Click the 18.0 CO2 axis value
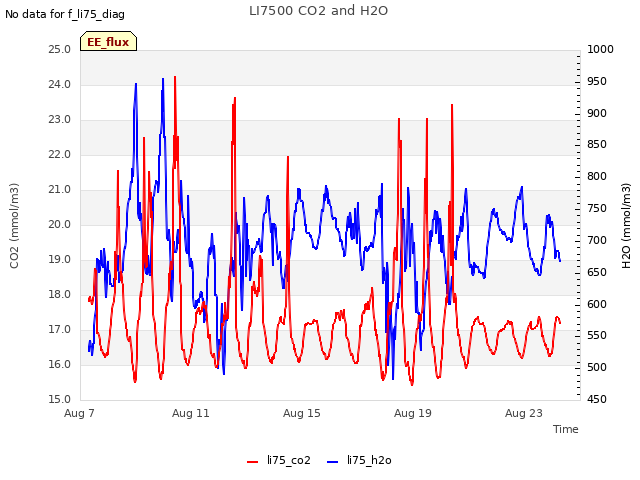This screenshot has height=480, width=640. pyautogui.click(x=60, y=294)
